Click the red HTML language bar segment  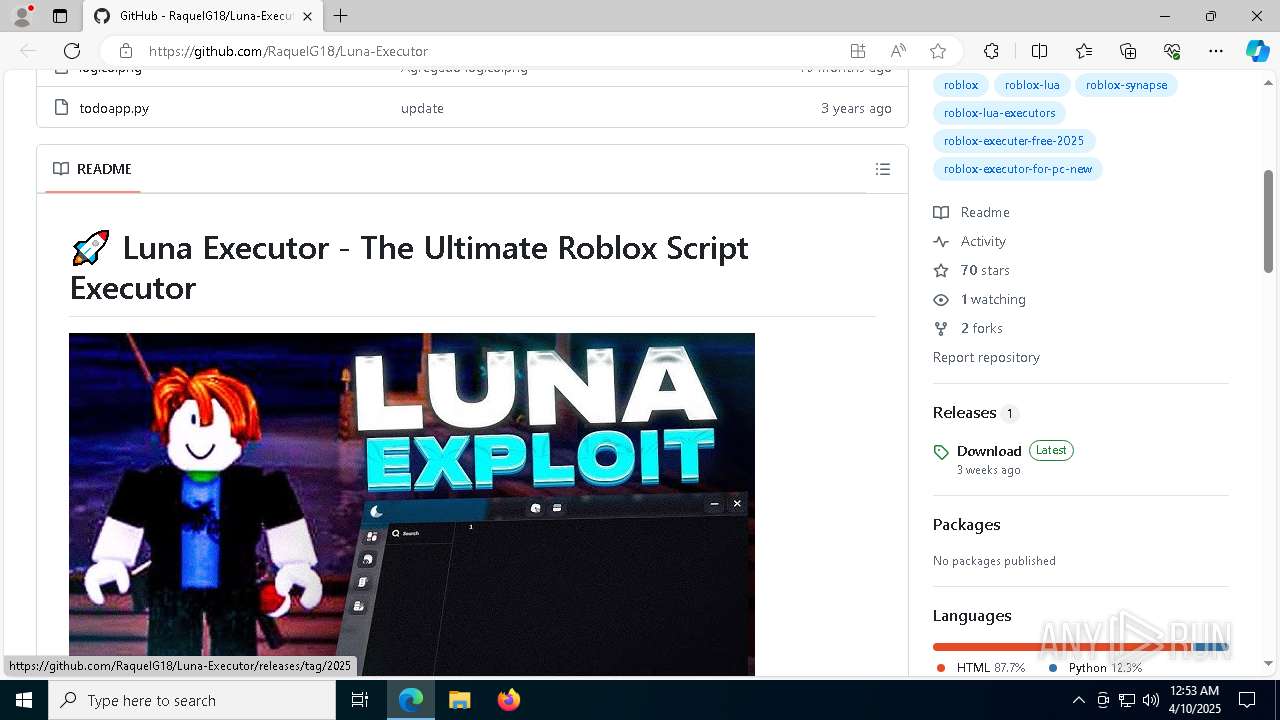(x=1062, y=647)
